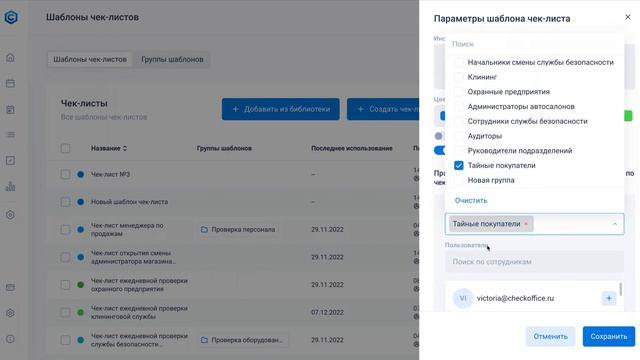Click the 07.12.2022 date cell
The height and width of the screenshot is (360, 640).
click(327, 312)
